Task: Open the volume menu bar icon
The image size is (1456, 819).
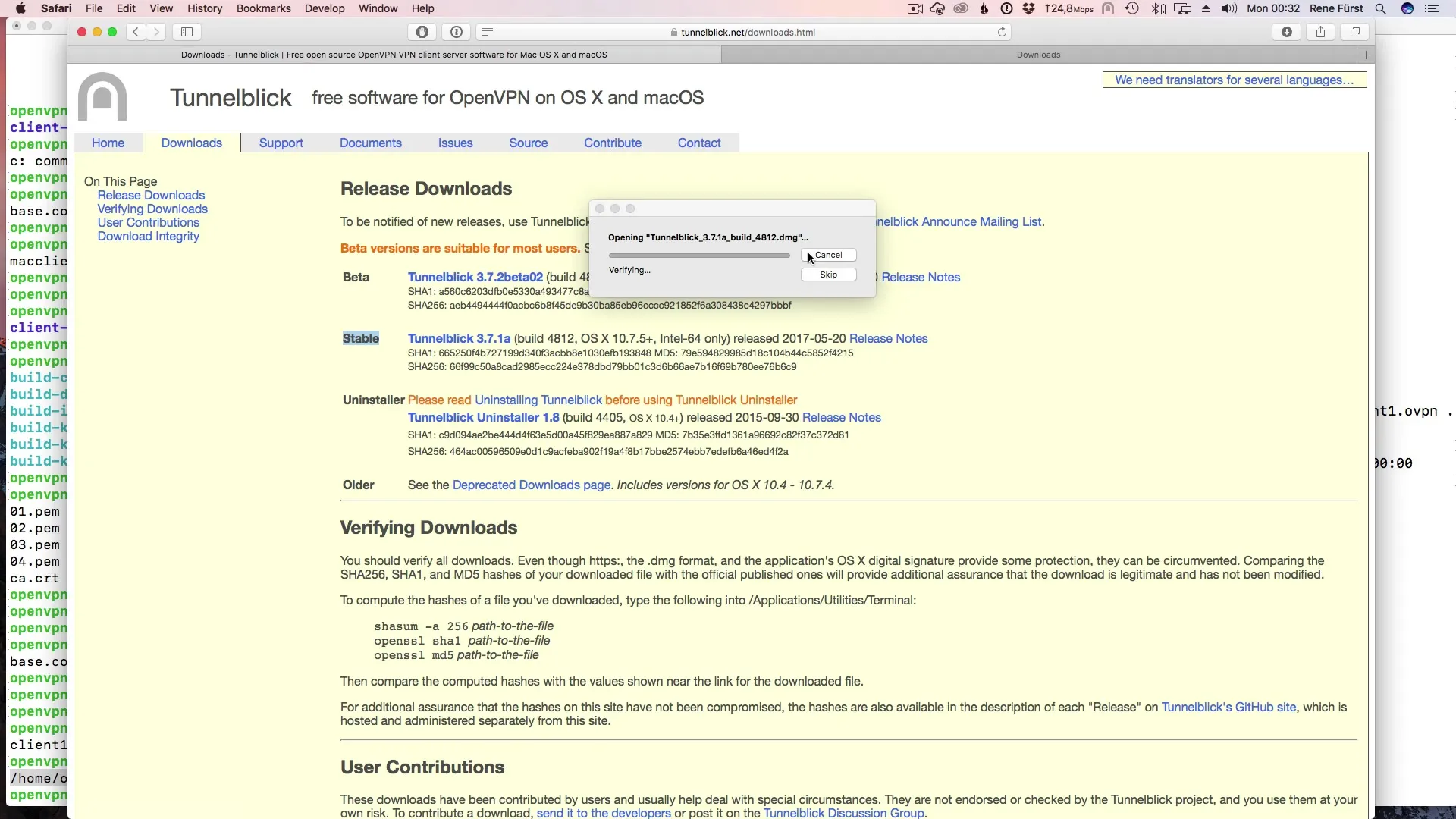Action: coord(1229,8)
